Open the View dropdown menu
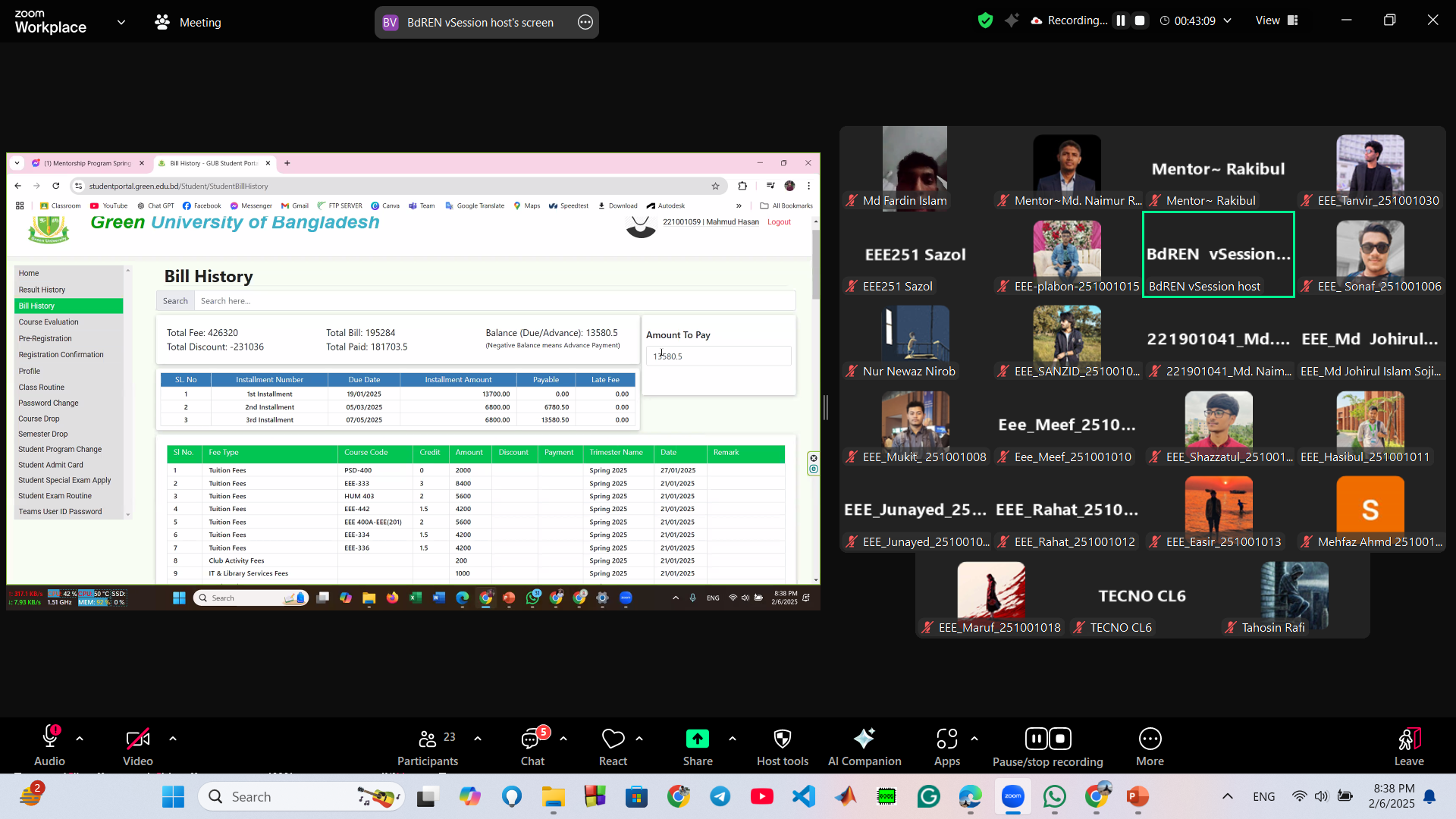The image size is (1456, 819). [x=1276, y=20]
